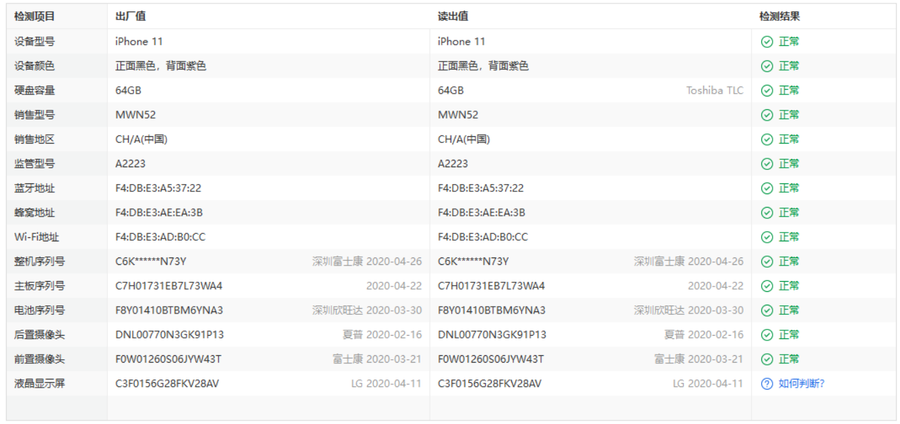Click the 监管型号 row label
This screenshot has width=900, height=424.
tap(35, 164)
